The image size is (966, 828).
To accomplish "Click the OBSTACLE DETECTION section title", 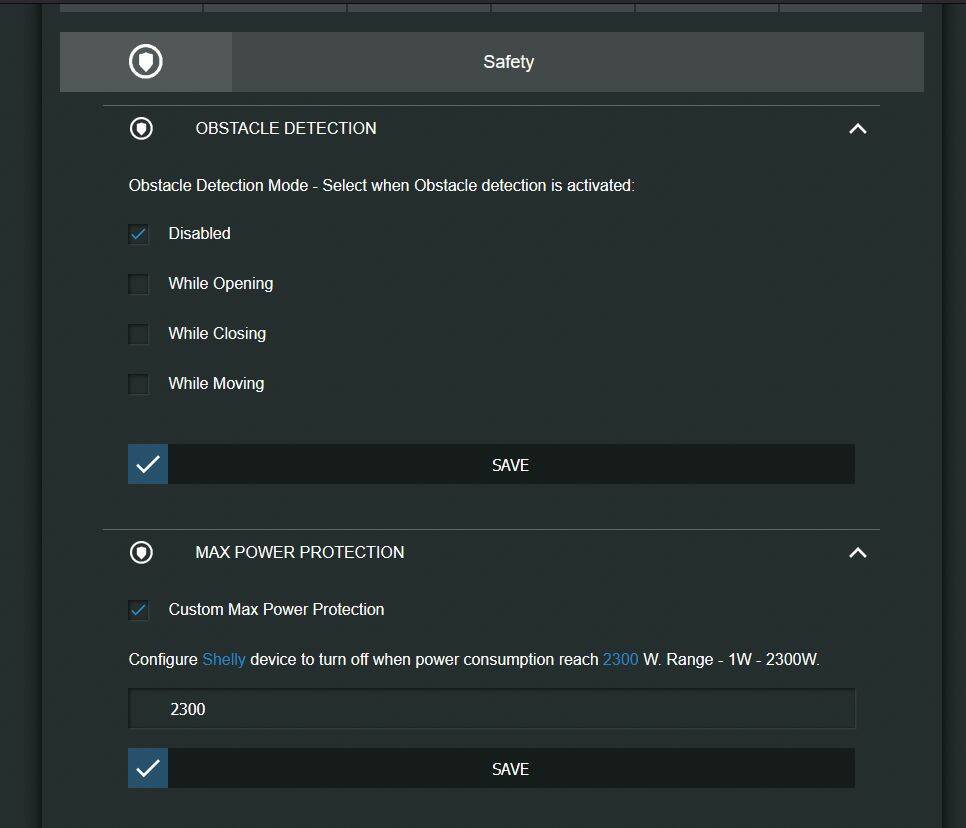I will pos(286,128).
